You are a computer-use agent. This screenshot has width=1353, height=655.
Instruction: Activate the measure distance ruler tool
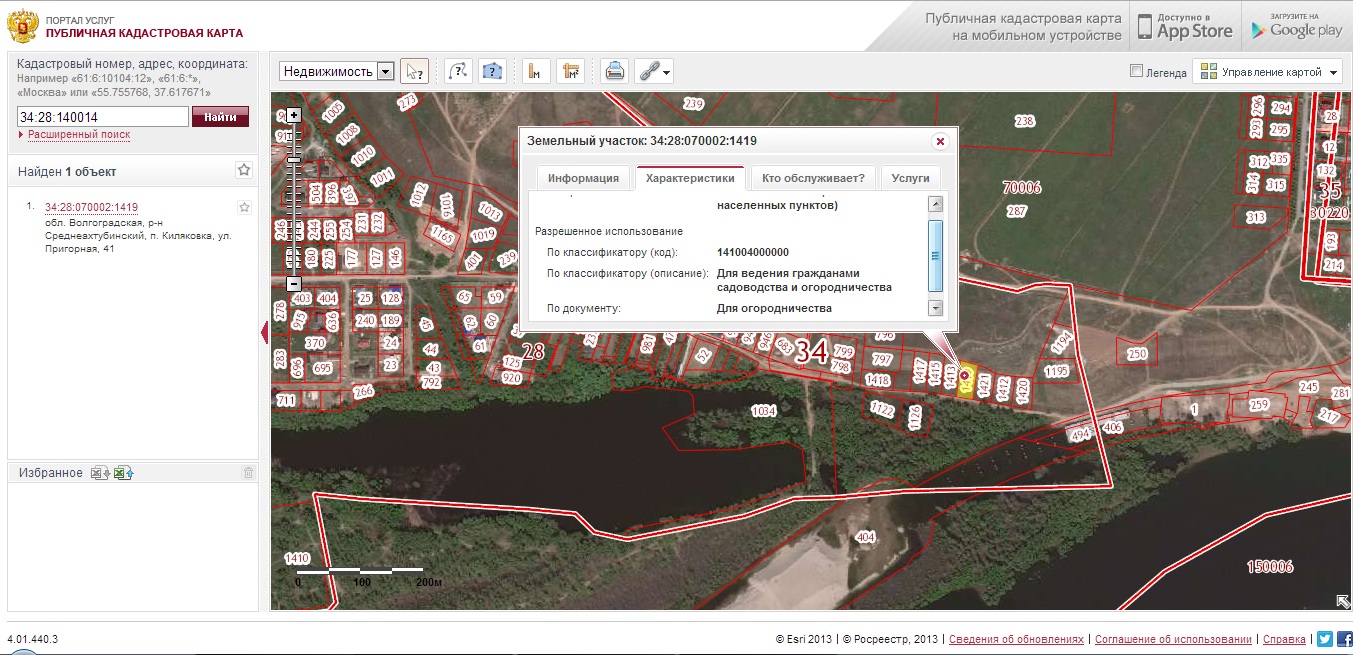pos(536,71)
